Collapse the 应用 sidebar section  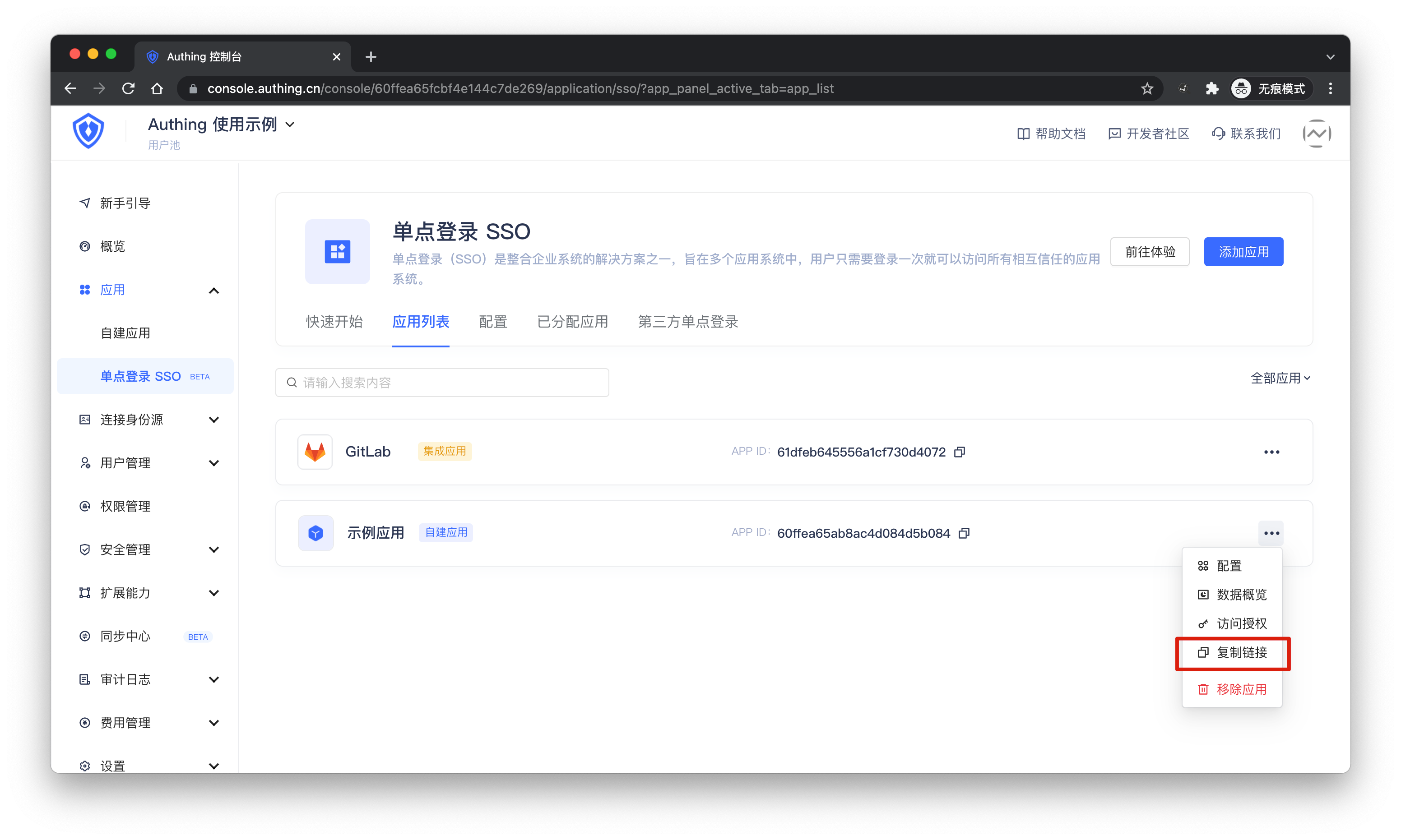[x=214, y=291]
